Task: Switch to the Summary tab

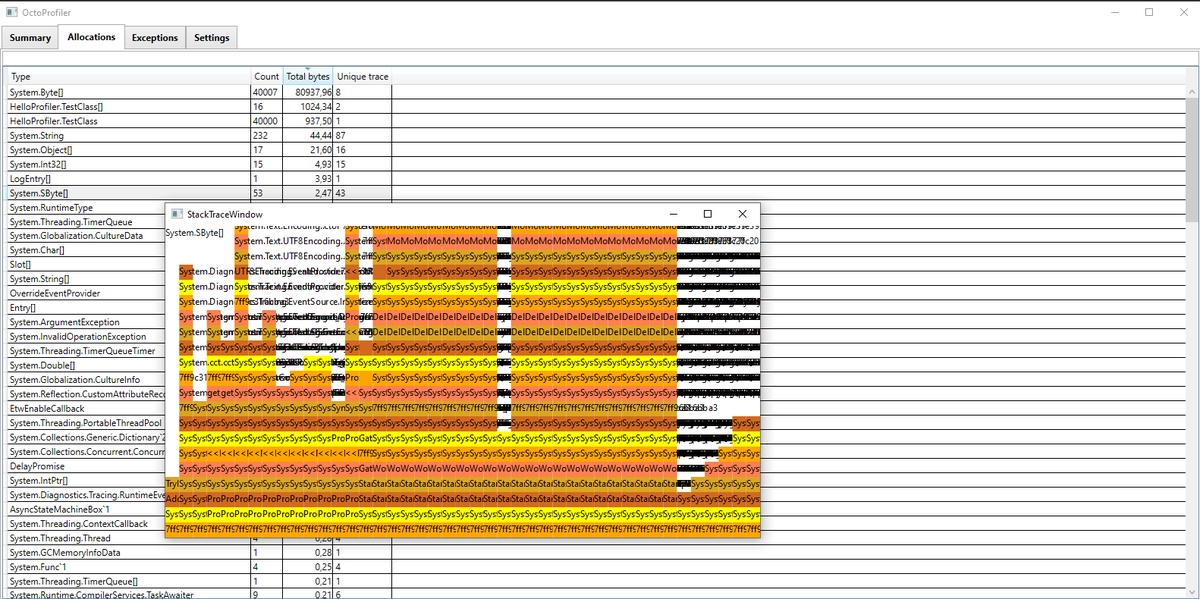Action: [31, 38]
